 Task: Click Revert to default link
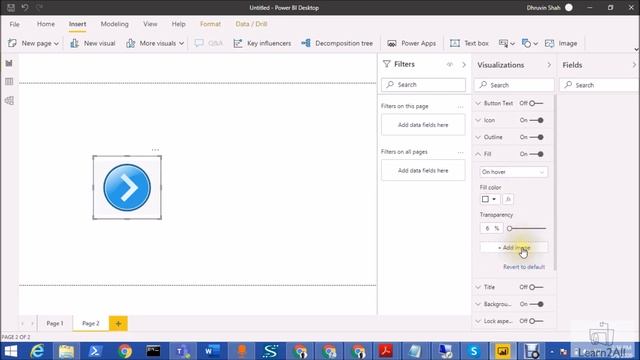[x=524, y=267]
